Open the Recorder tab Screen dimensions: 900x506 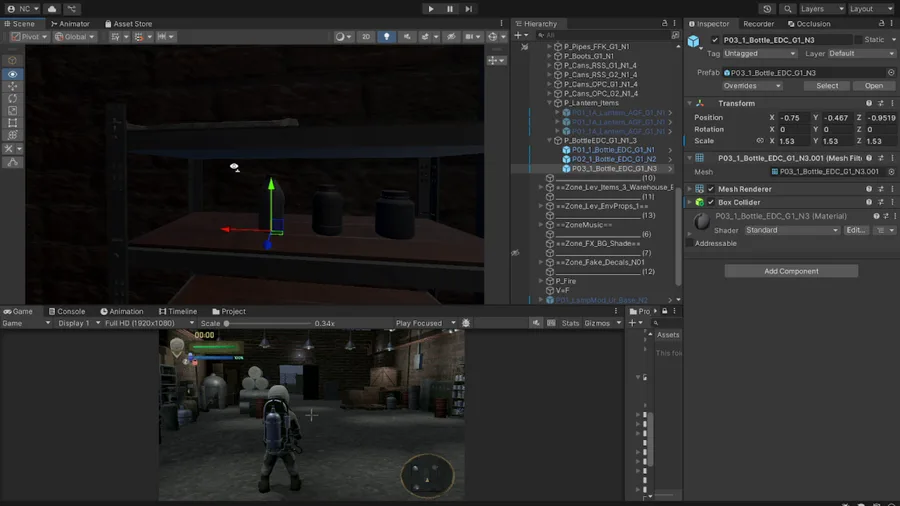(758, 24)
